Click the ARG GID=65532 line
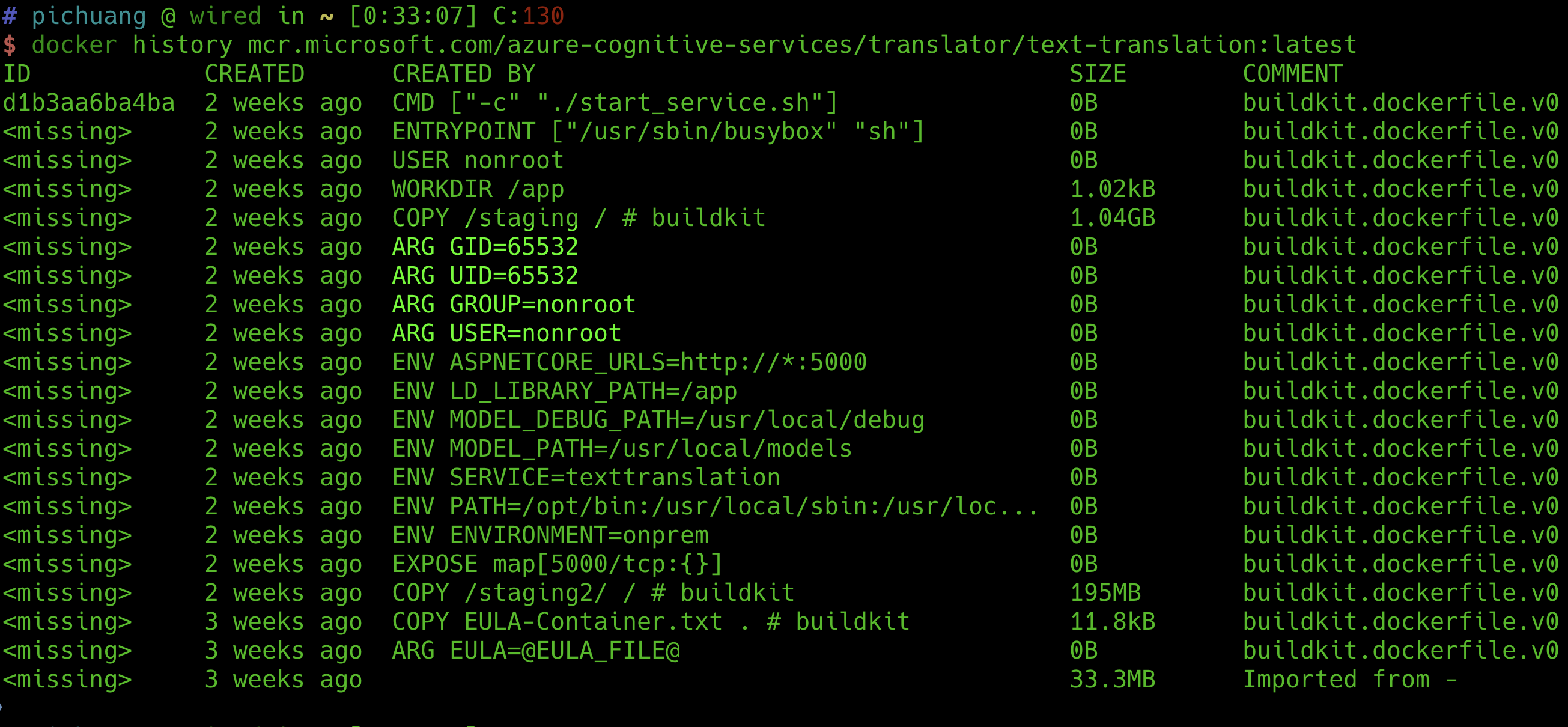This screenshot has height=727, width=1568. [x=485, y=246]
